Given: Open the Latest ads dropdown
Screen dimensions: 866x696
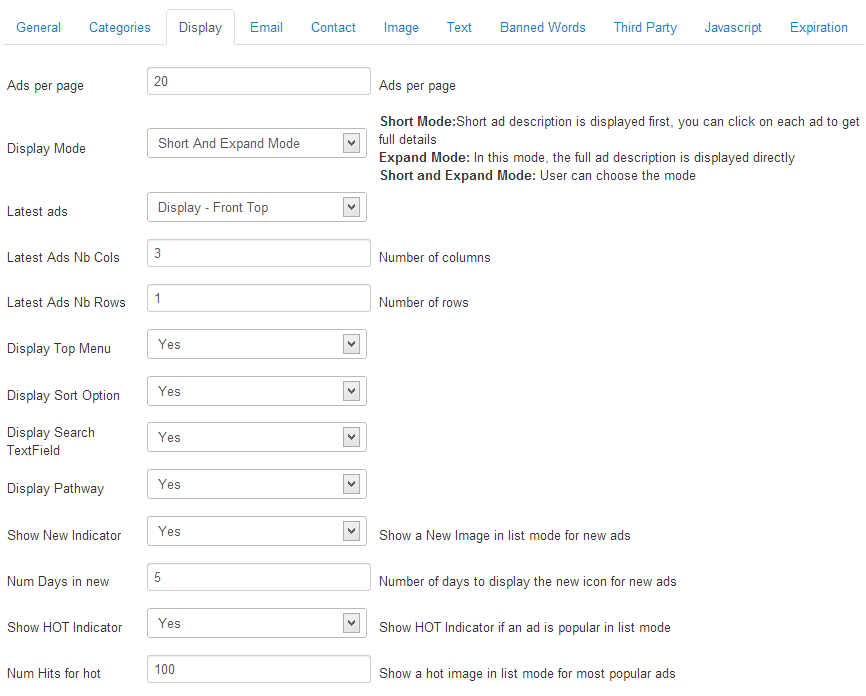Looking at the screenshot, I should [257, 207].
